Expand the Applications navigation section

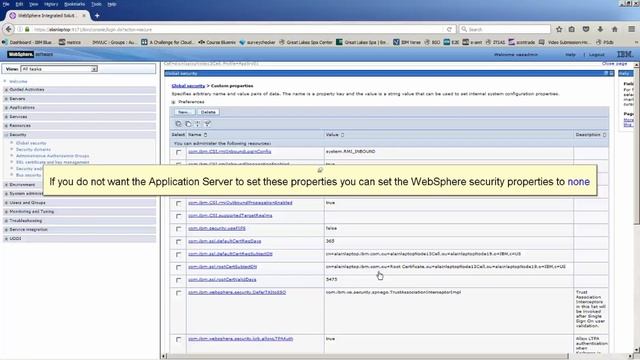click(6, 108)
